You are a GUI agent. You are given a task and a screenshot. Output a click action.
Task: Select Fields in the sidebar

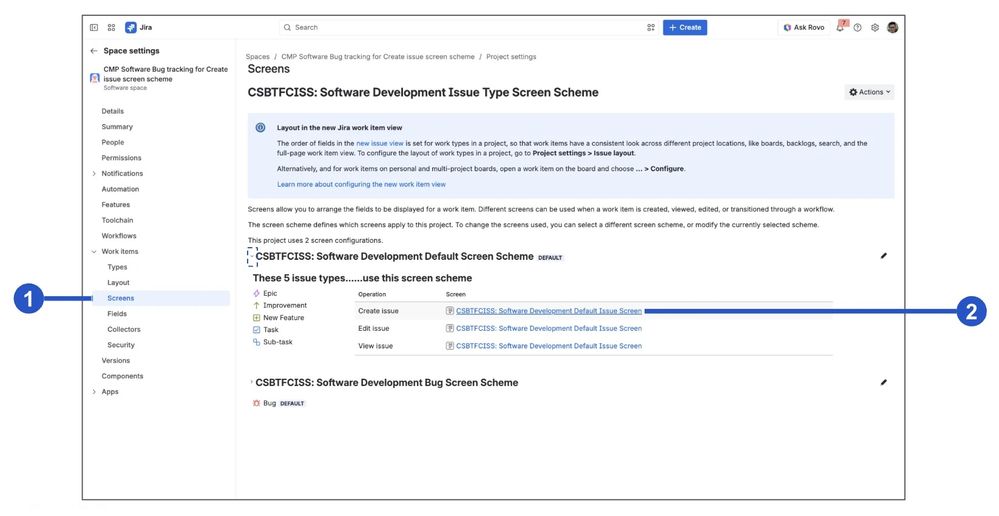[117, 313]
